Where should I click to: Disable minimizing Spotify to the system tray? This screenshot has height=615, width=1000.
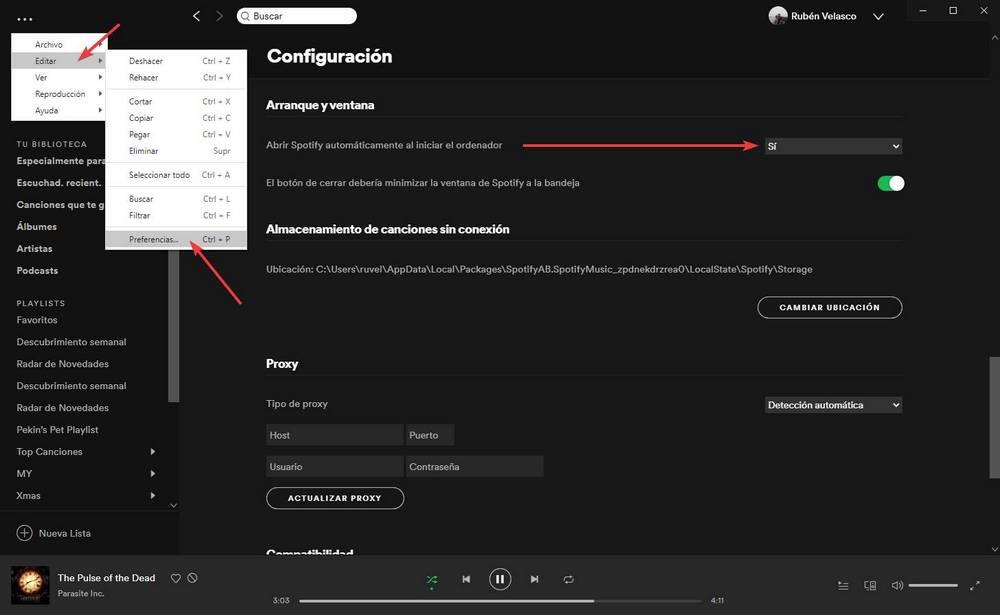coord(889,183)
